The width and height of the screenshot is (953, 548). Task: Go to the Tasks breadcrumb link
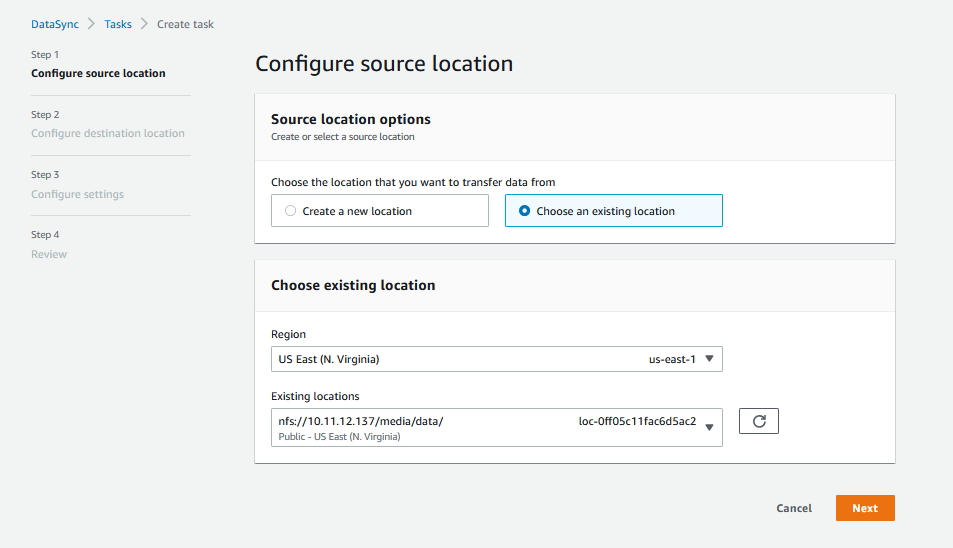click(118, 24)
